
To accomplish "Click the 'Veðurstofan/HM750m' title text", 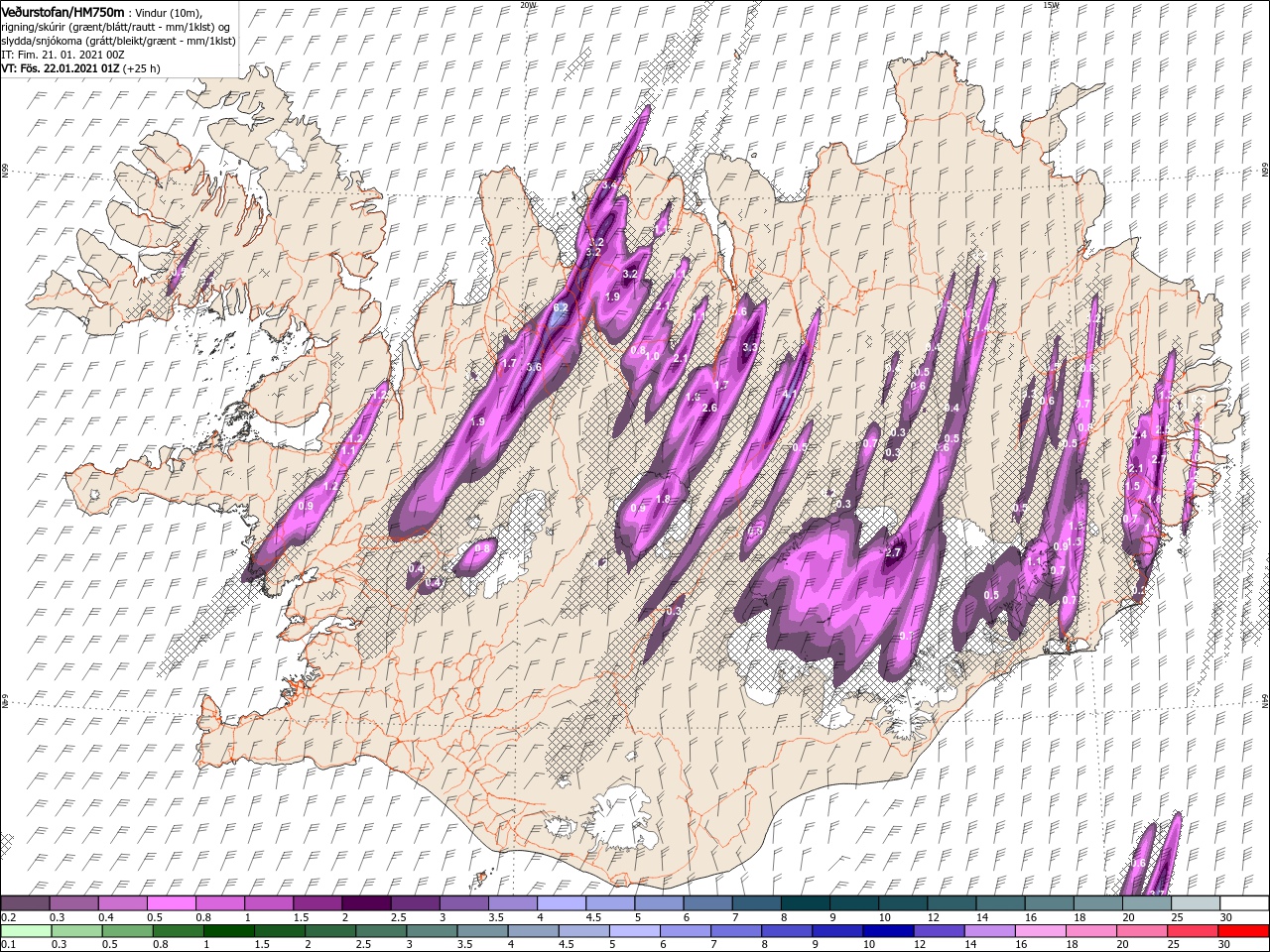I will click(x=63, y=12).
